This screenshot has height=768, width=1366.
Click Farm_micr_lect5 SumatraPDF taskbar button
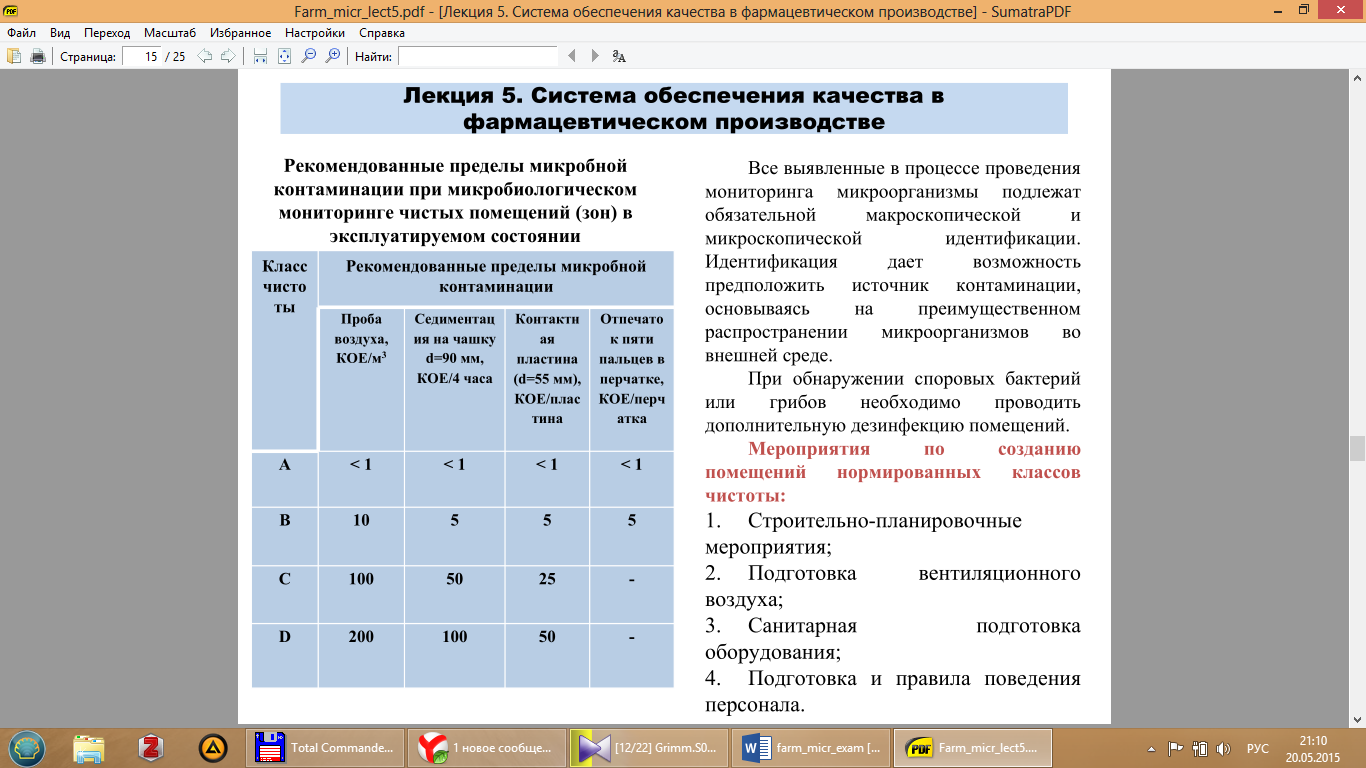975,747
